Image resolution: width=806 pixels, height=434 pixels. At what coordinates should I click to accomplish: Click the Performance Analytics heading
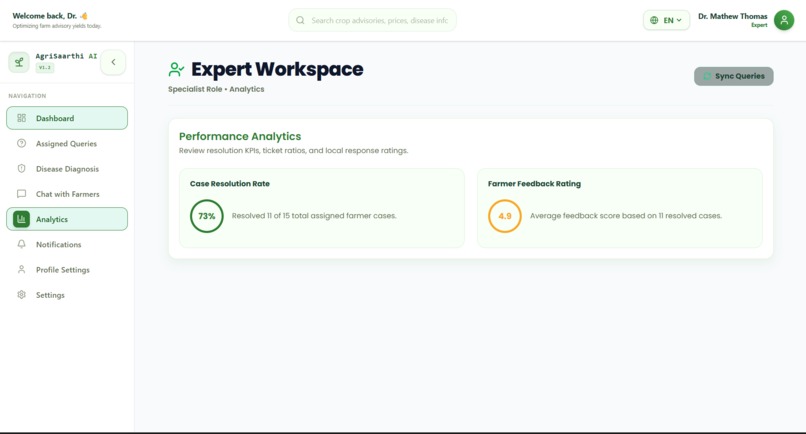point(240,136)
